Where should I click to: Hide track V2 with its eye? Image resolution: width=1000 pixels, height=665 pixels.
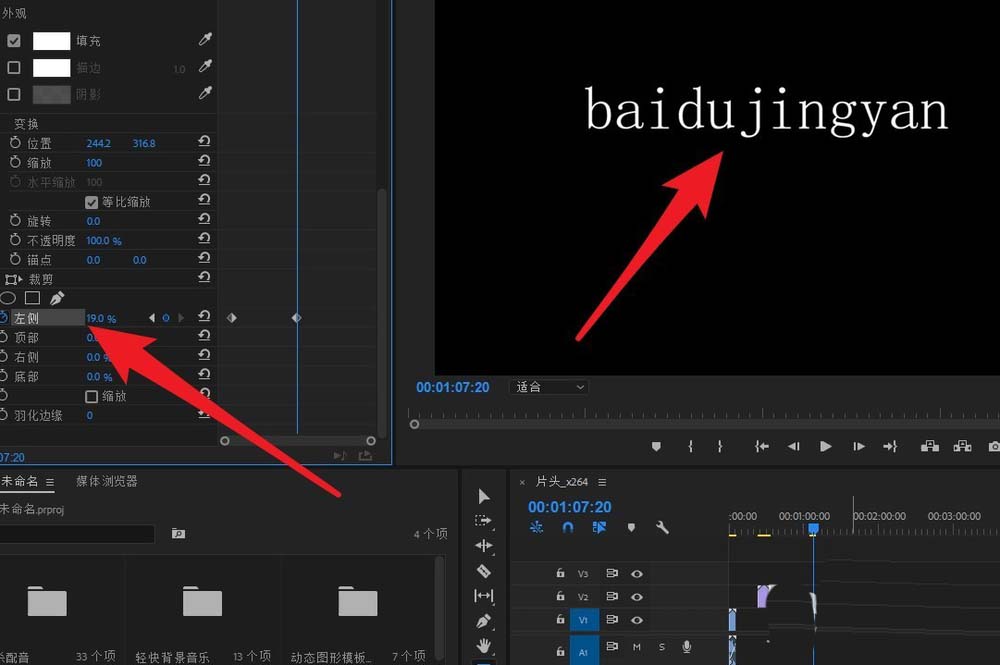click(x=636, y=597)
